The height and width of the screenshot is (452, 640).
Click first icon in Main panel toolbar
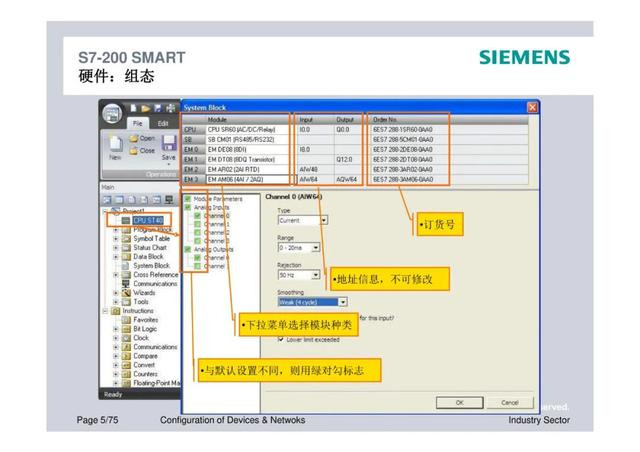click(x=107, y=200)
